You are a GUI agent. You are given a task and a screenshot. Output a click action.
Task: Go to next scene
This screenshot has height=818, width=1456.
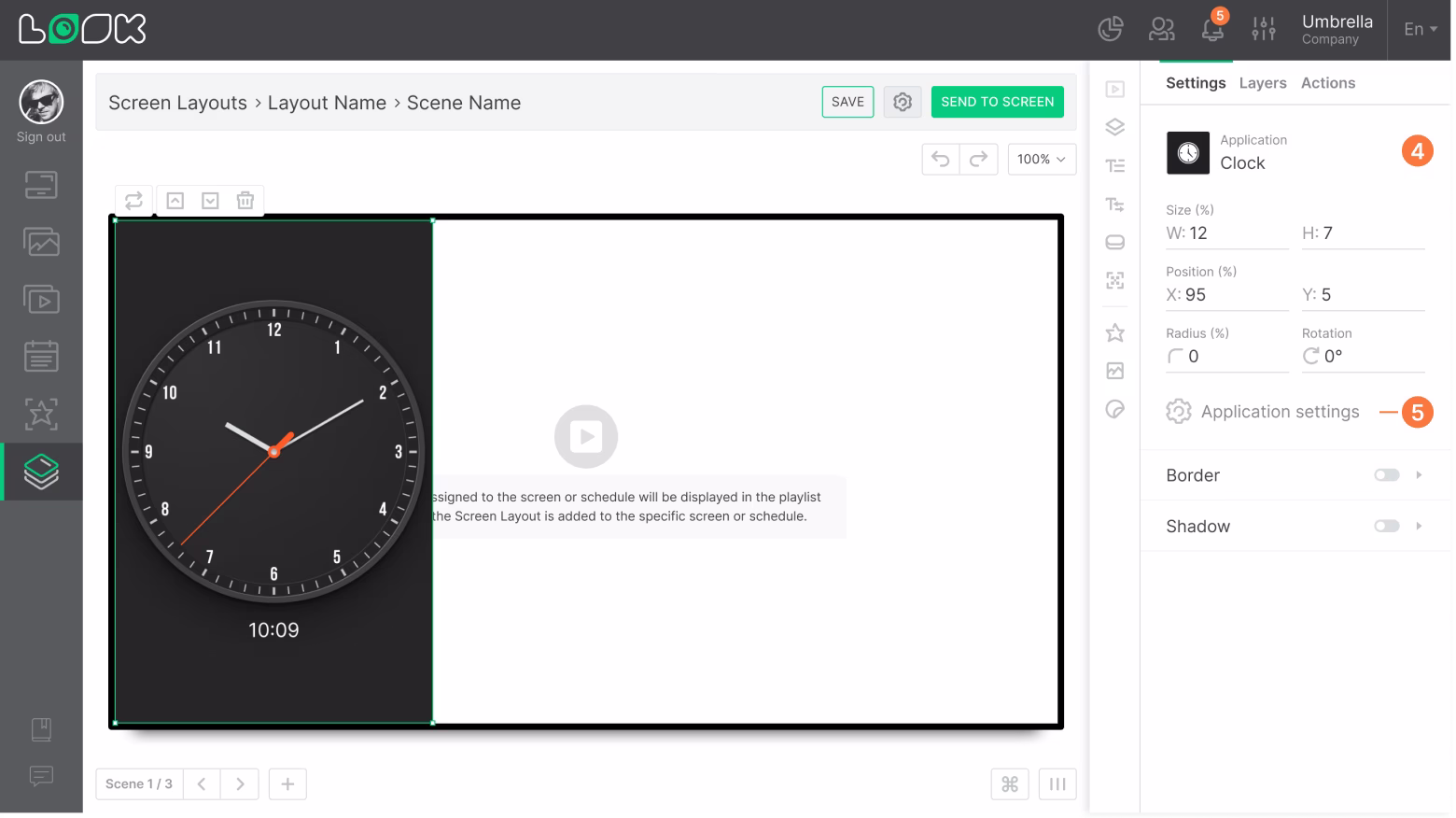(x=240, y=784)
